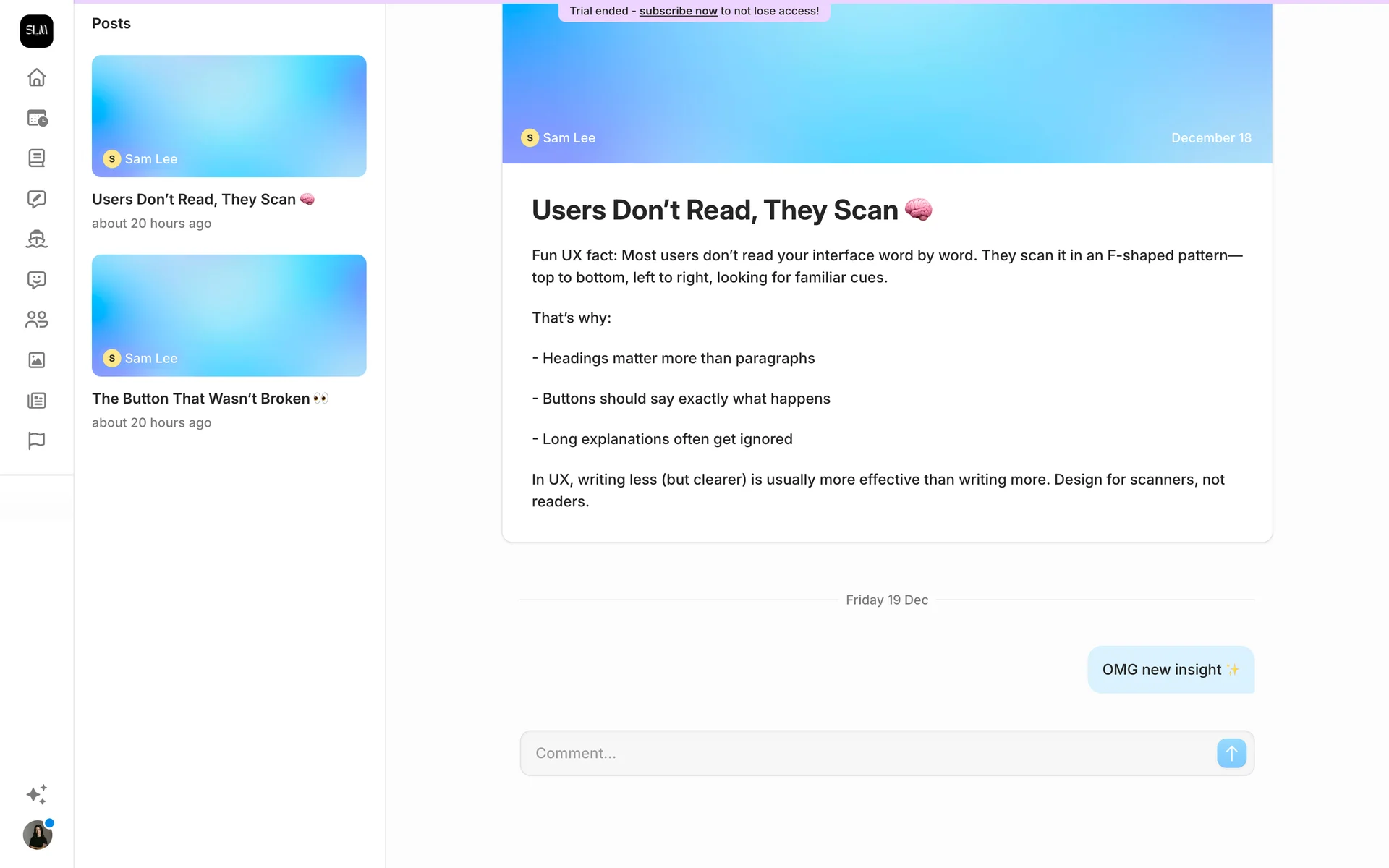Image resolution: width=1389 pixels, height=868 pixels.
Task: Open the Users Don't Read post thumbnail
Action: pos(229,116)
